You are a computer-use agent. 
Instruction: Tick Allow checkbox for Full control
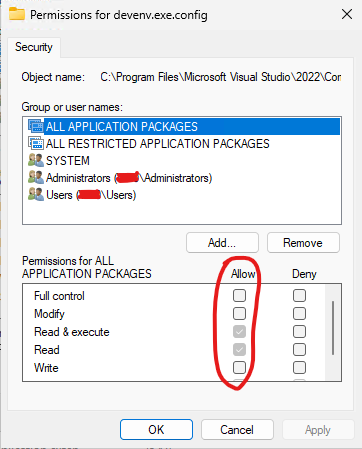(x=239, y=295)
